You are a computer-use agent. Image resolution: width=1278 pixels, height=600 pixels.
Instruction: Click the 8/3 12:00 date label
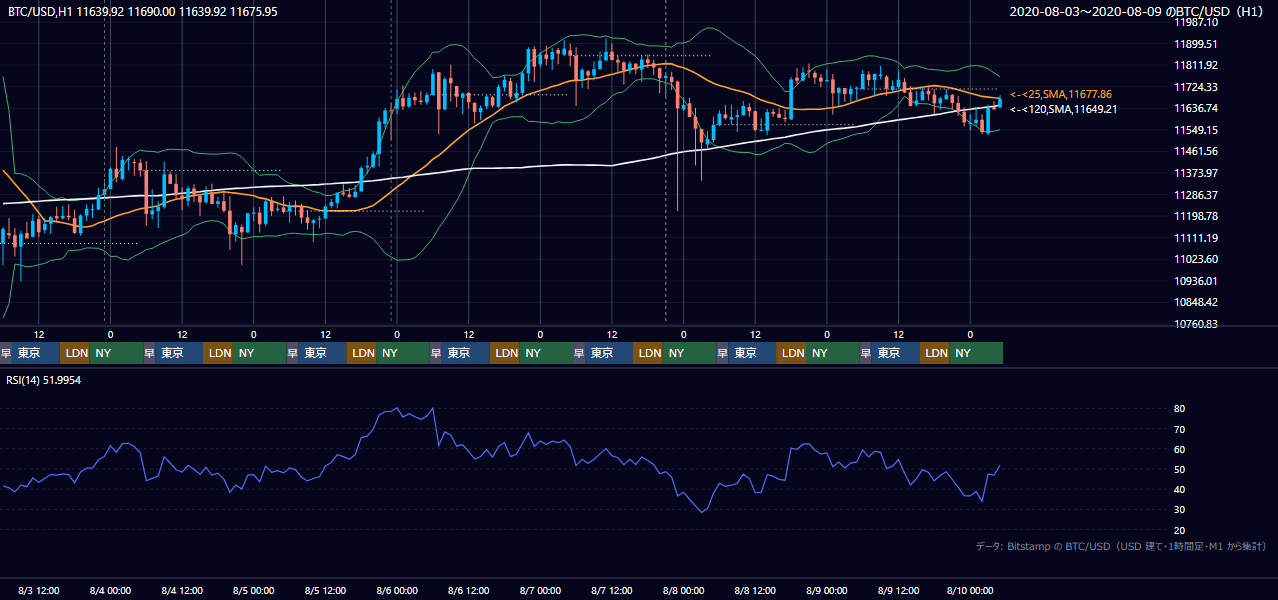tap(40, 590)
